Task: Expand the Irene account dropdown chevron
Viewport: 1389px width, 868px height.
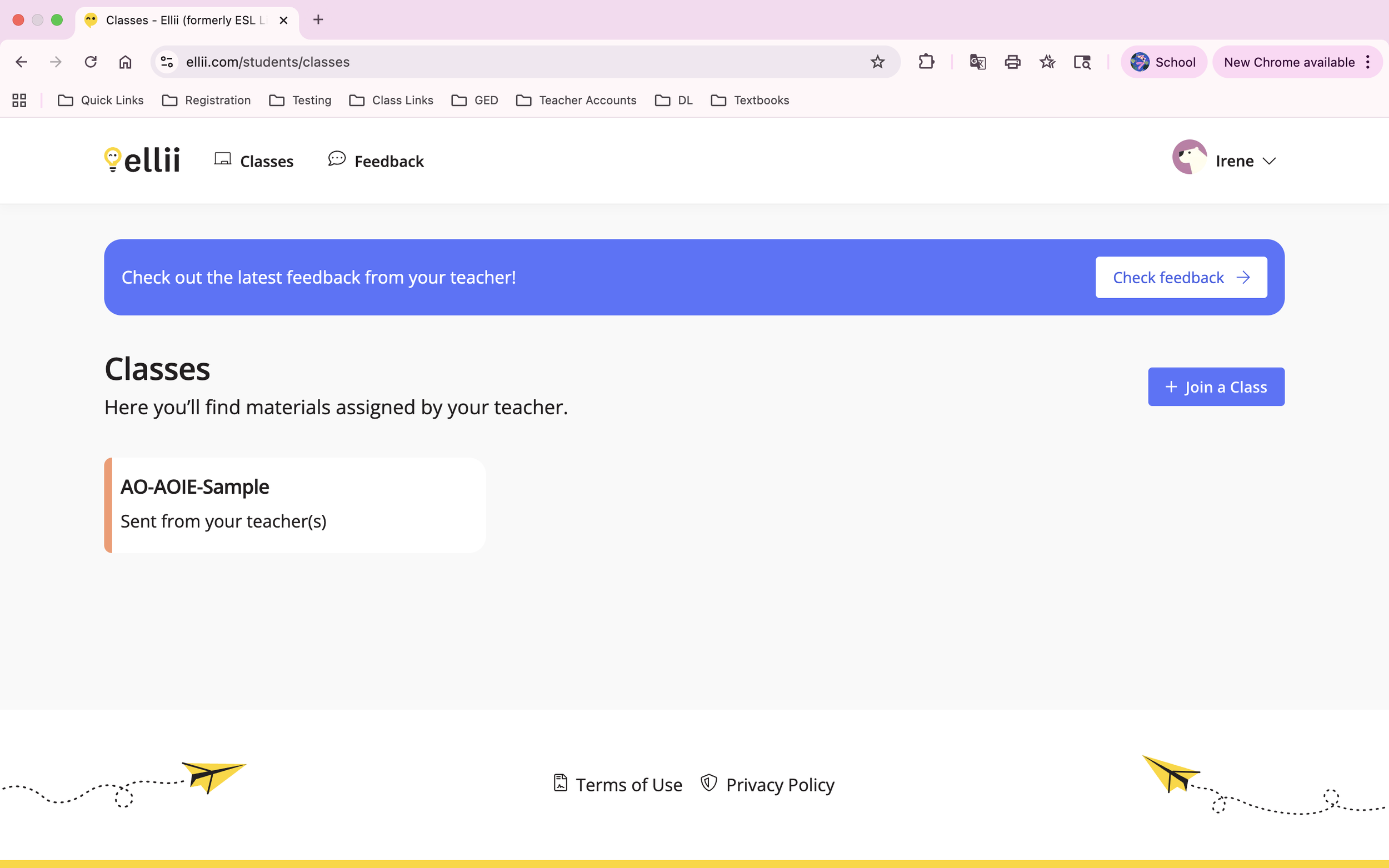Action: coord(1269,161)
